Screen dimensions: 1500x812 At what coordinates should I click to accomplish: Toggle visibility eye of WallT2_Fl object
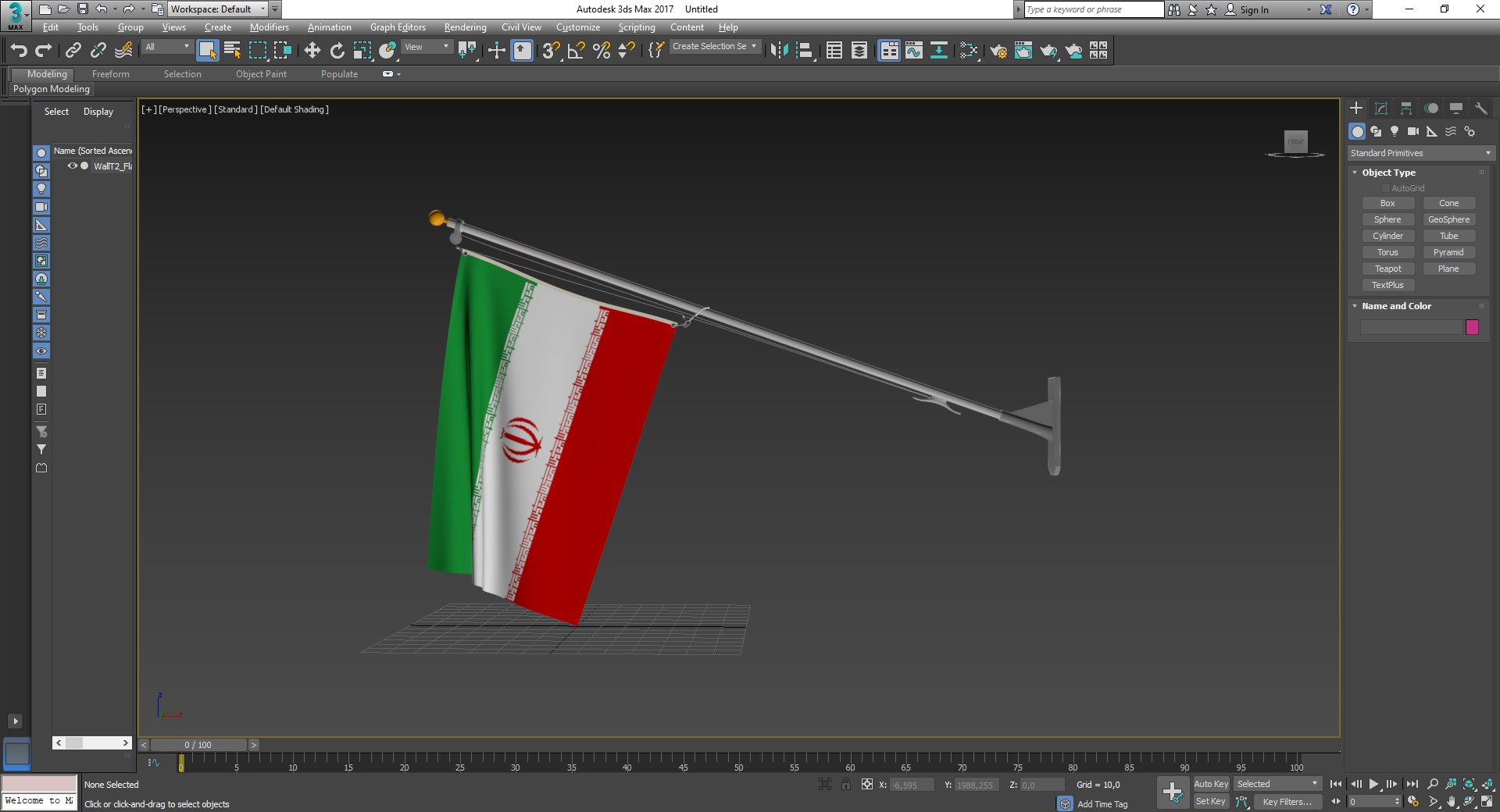72,166
